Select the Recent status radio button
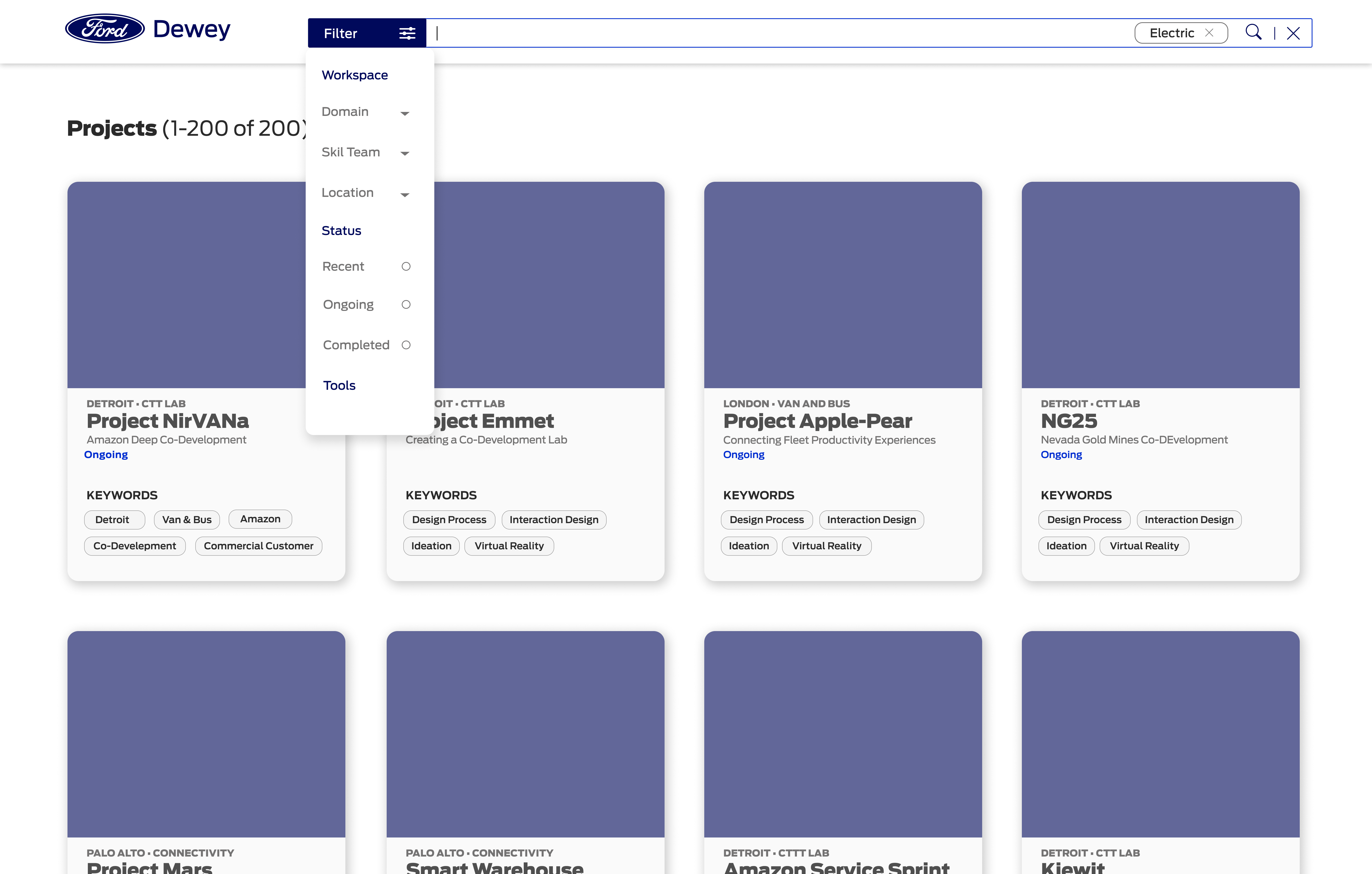1372x874 pixels. [406, 267]
